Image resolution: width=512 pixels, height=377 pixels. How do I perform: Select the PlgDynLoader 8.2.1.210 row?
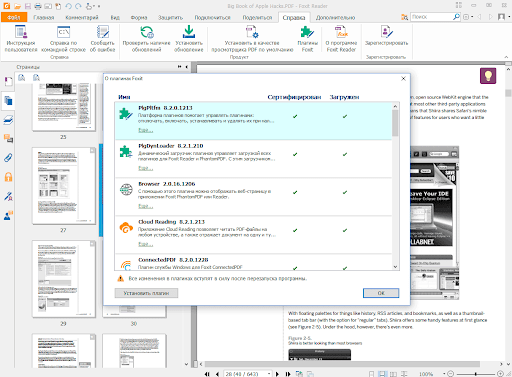click(x=253, y=159)
